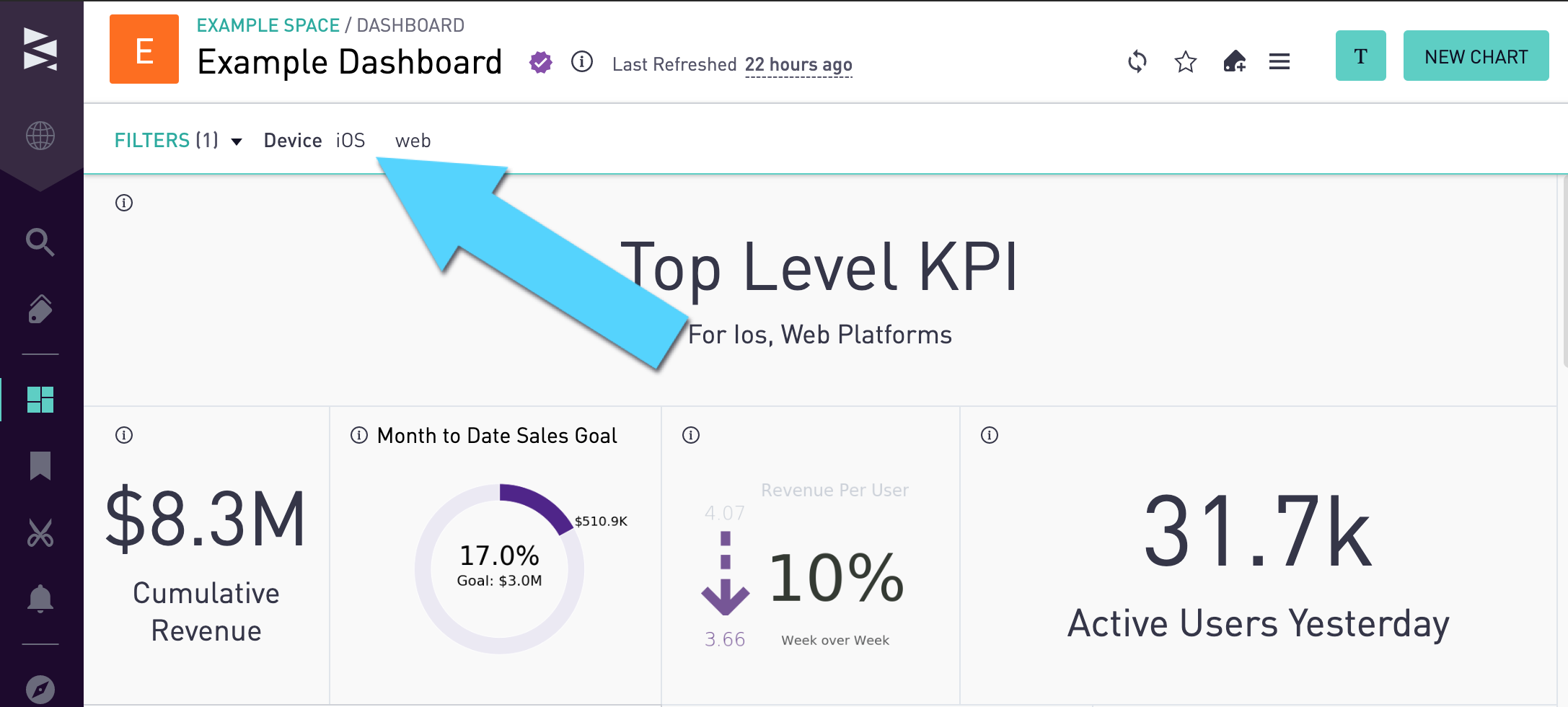Click the scissors snippets icon in sidebar
This screenshot has height=707, width=1568.
40,533
